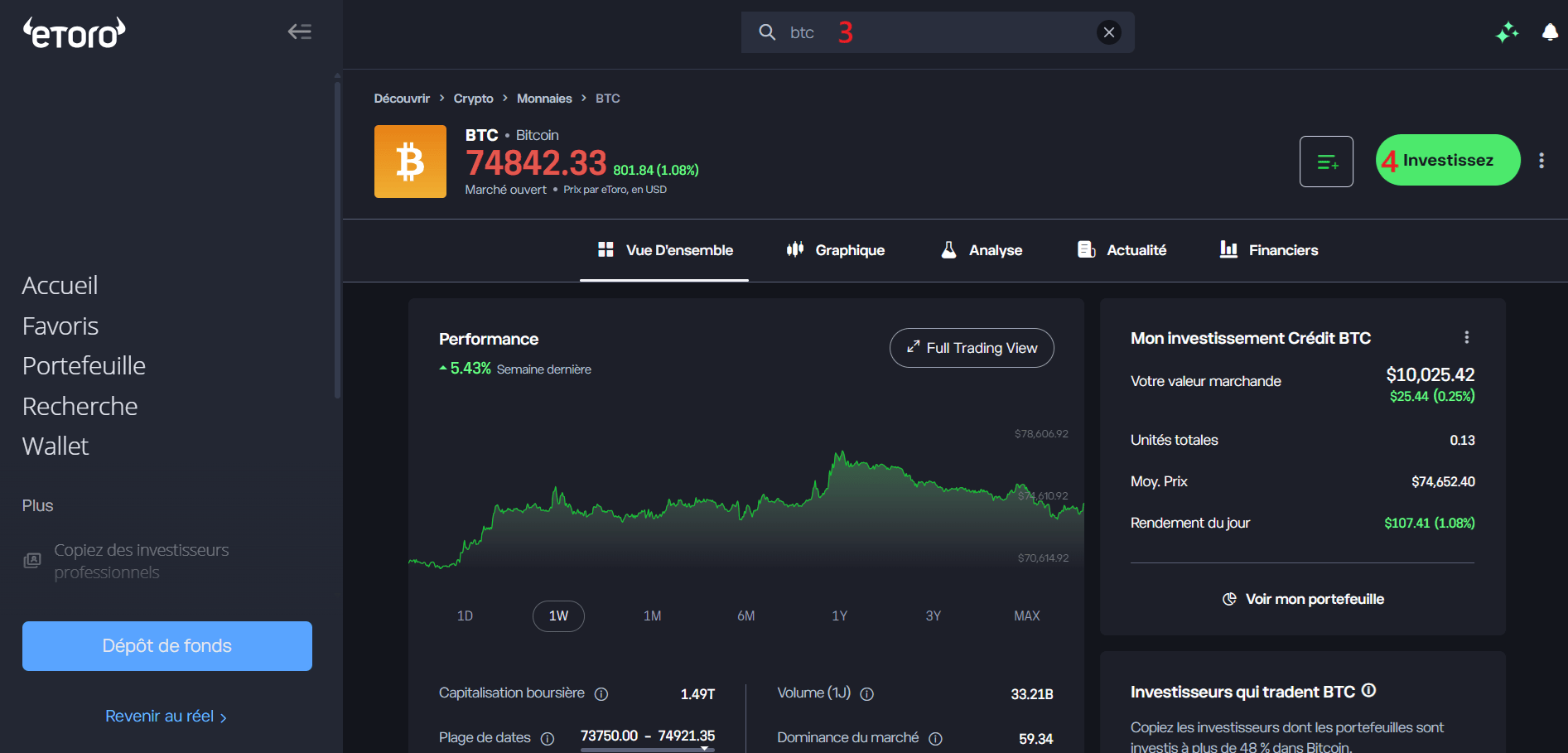Switch to the Financiers tab
This screenshot has height=753, width=1568.
(x=1268, y=250)
